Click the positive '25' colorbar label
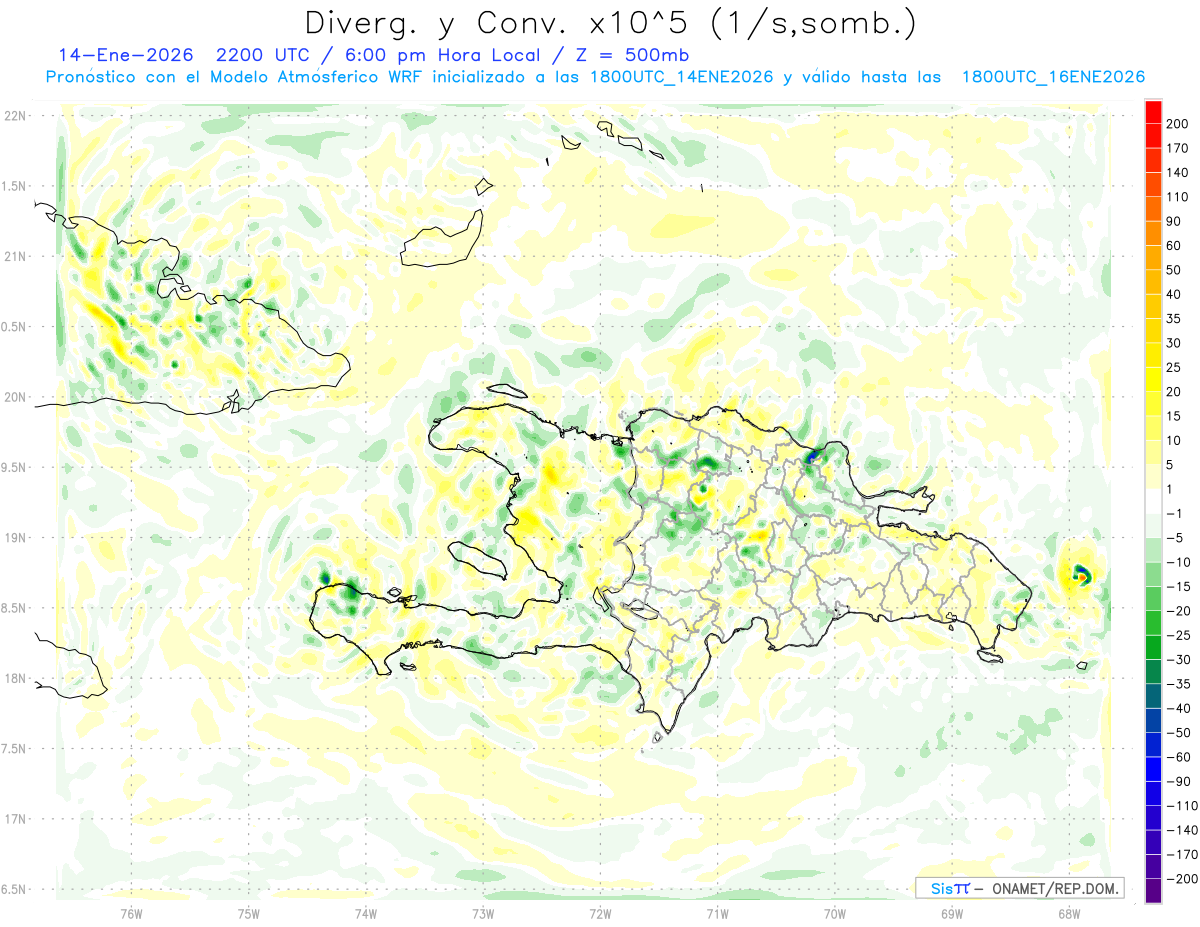 1175,368
